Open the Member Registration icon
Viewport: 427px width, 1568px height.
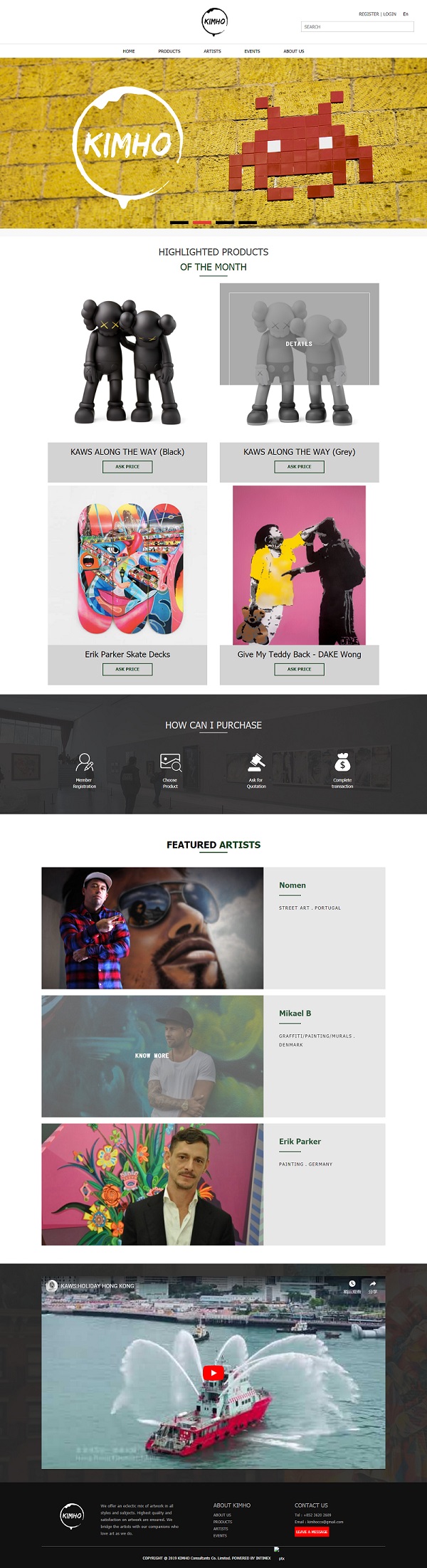click(85, 762)
